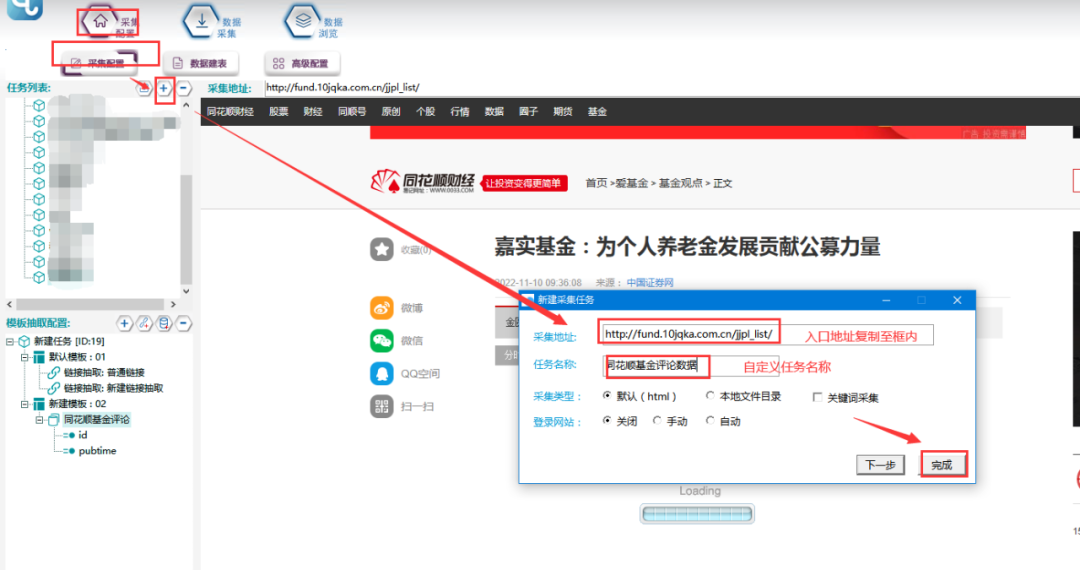The image size is (1080, 570).
Task: Focus 采集地址 field in dialog
Action: 767,335
